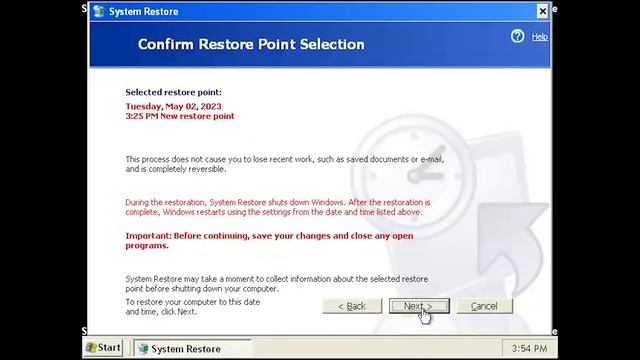Click the Next button to start restoration
Image resolution: width=640 pixels, height=360 pixels.
[419, 306]
